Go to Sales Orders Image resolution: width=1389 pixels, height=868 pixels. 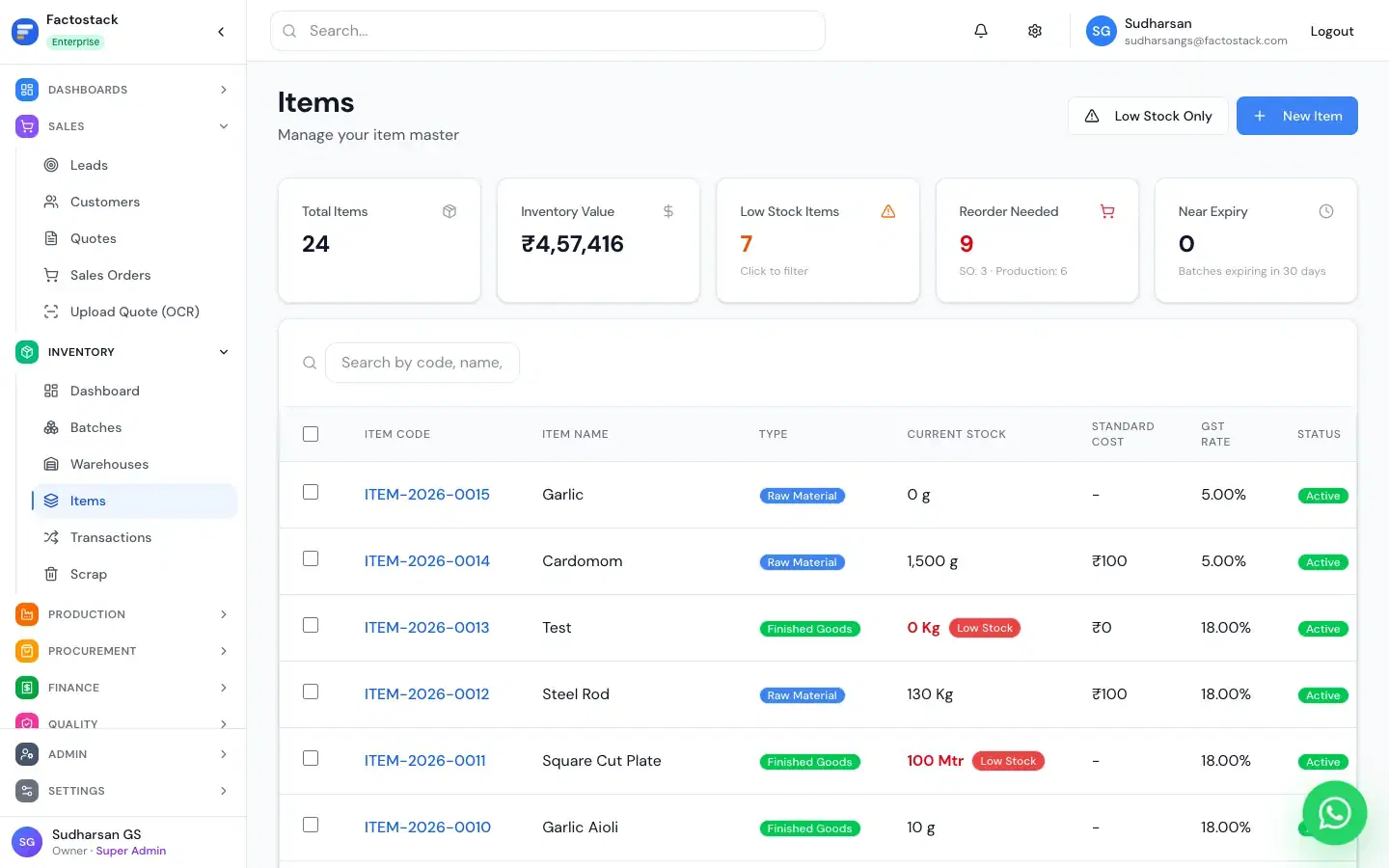pyautogui.click(x=134, y=275)
